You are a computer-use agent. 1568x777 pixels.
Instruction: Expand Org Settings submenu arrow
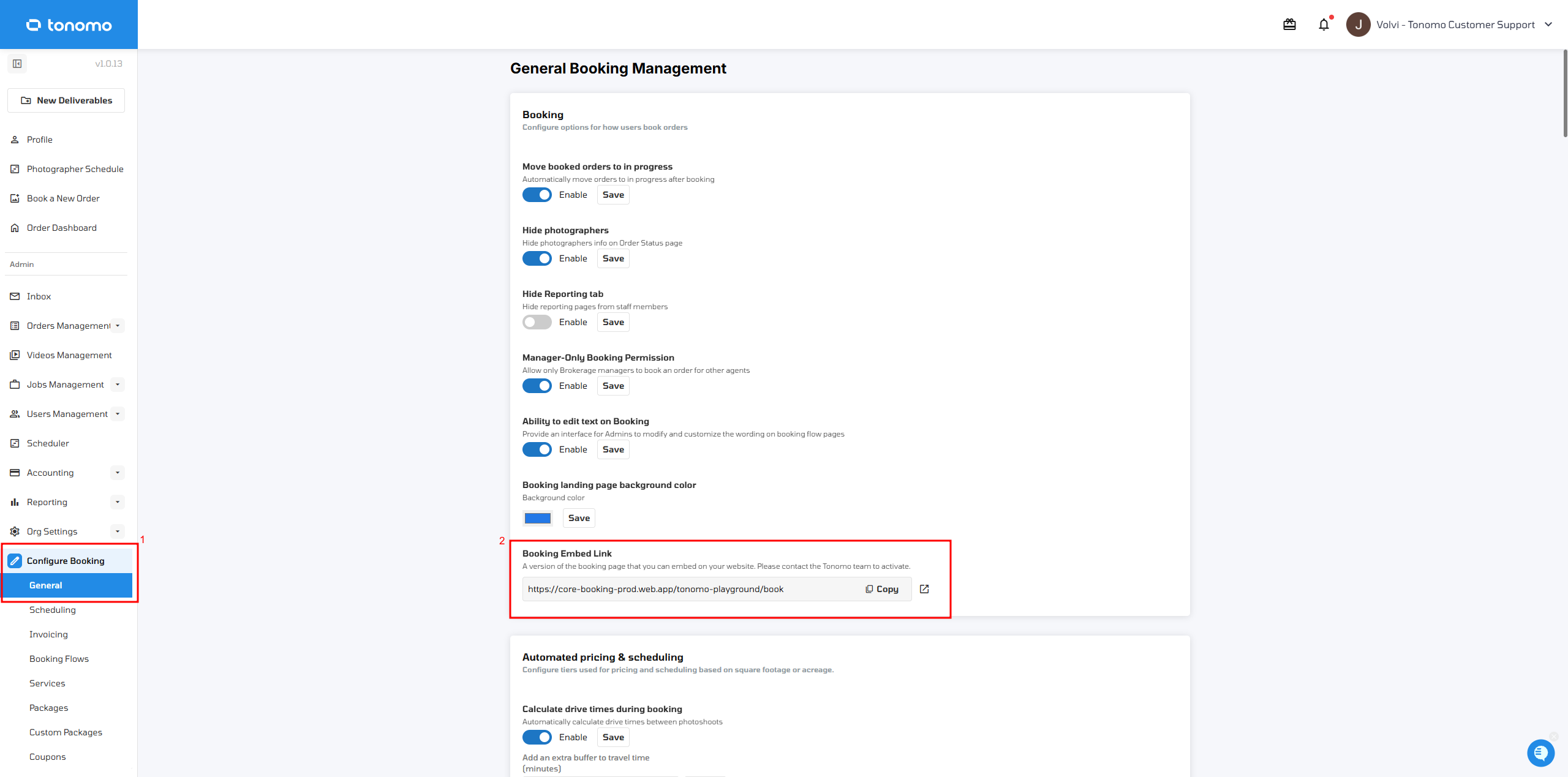pos(118,531)
